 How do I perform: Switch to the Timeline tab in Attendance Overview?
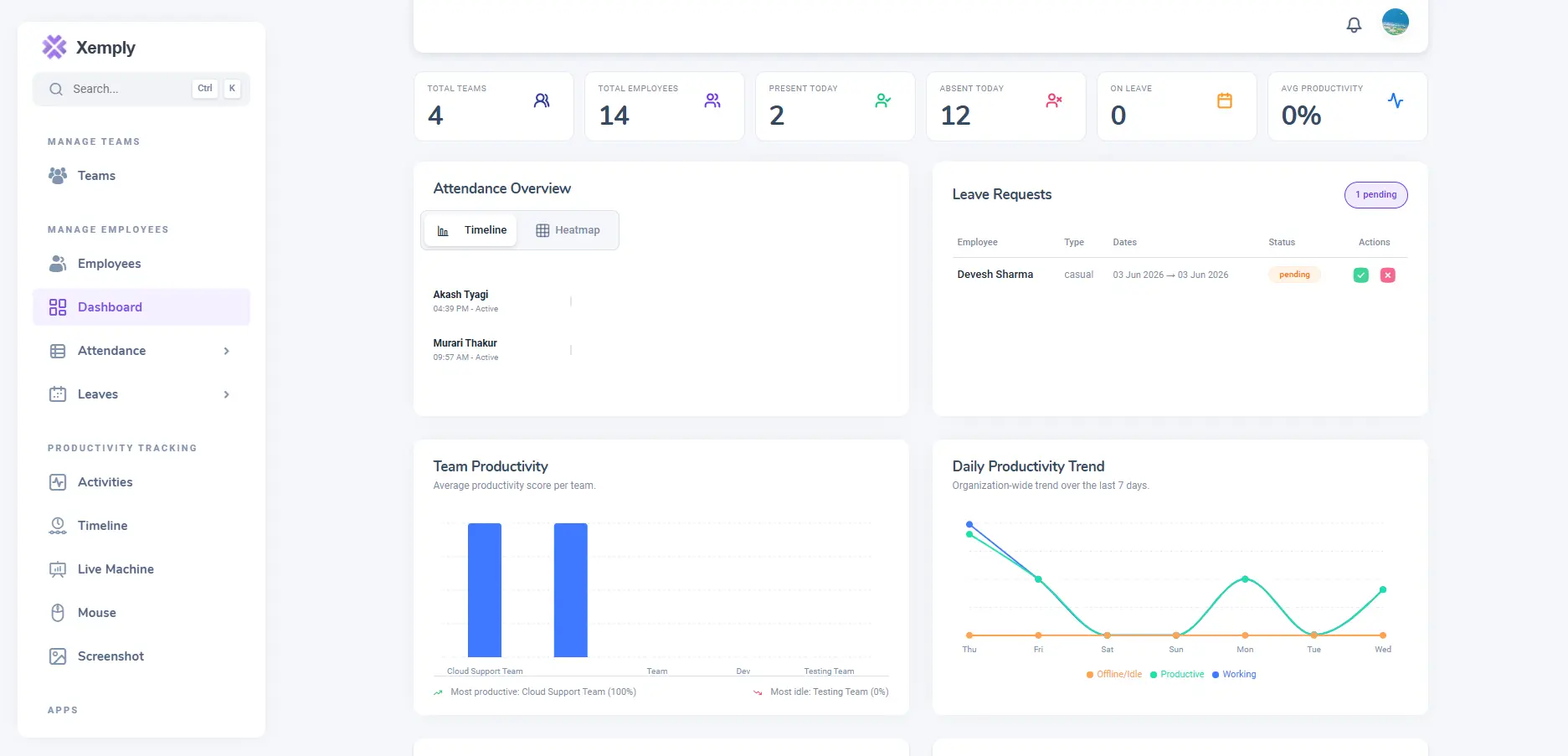[470, 230]
